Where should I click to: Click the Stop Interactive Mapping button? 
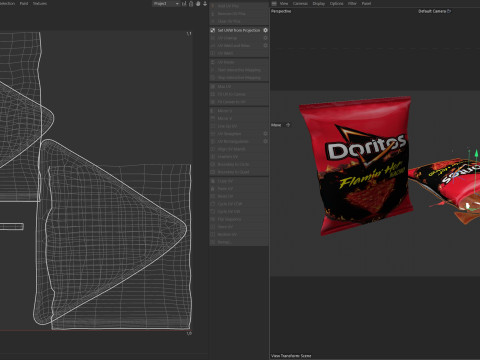point(239,78)
